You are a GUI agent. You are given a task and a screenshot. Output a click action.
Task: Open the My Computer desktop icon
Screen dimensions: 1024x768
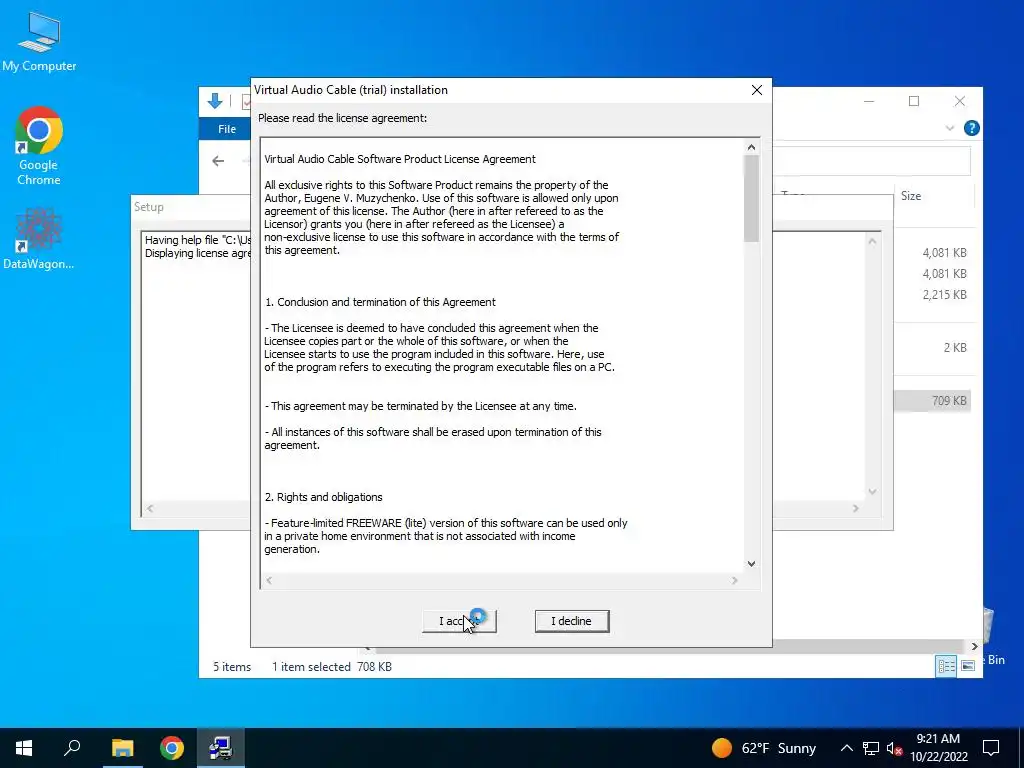click(39, 41)
